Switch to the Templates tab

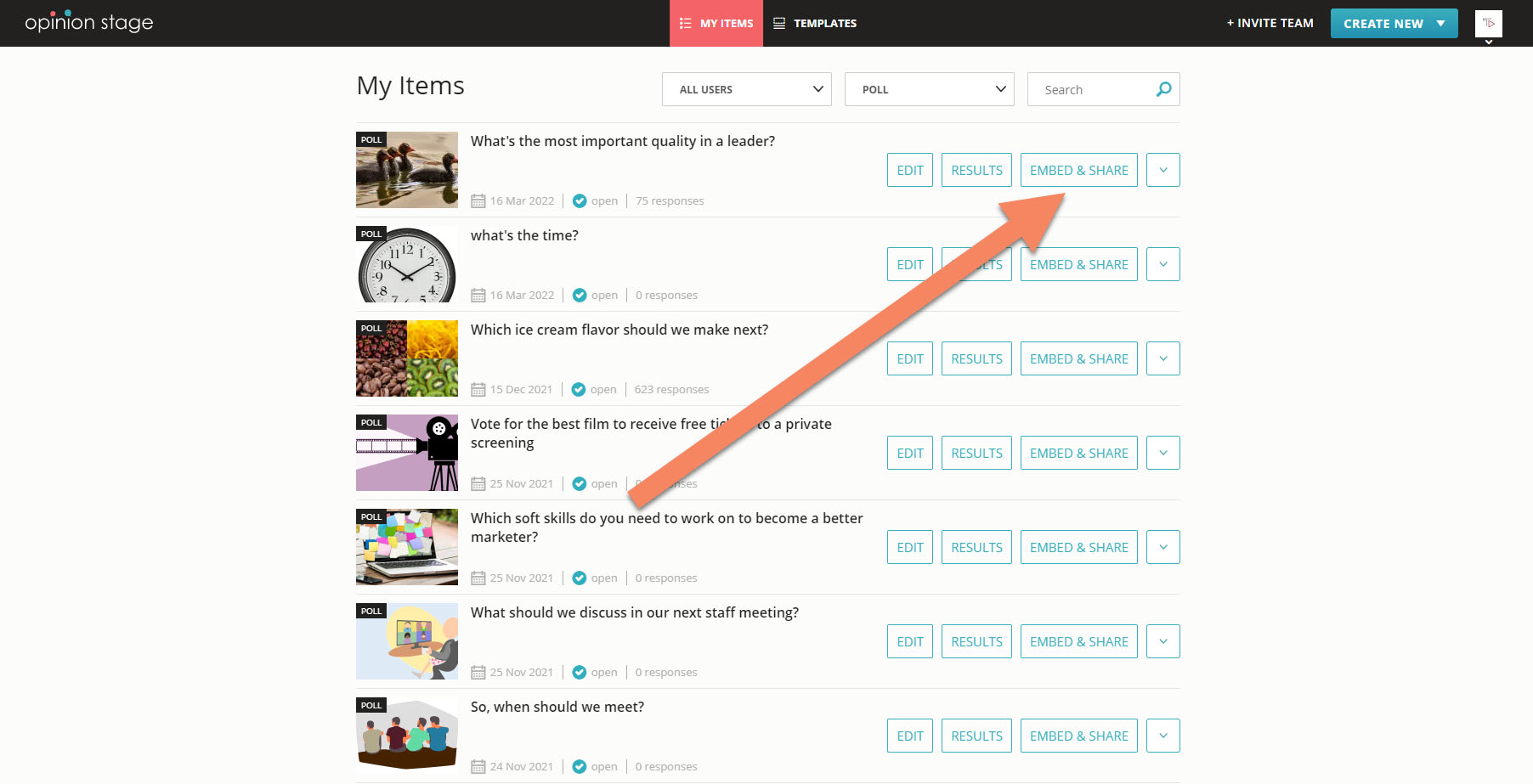click(815, 24)
